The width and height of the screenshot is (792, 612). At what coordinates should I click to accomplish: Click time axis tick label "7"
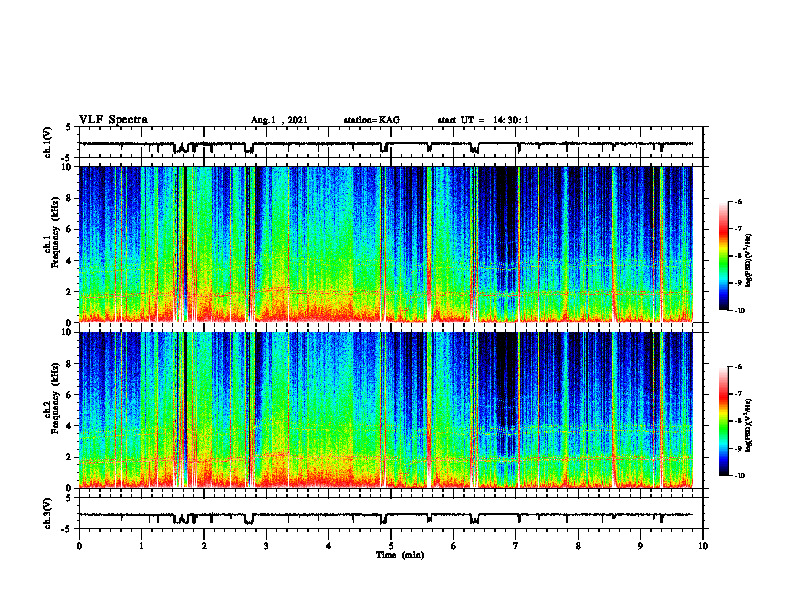click(516, 546)
